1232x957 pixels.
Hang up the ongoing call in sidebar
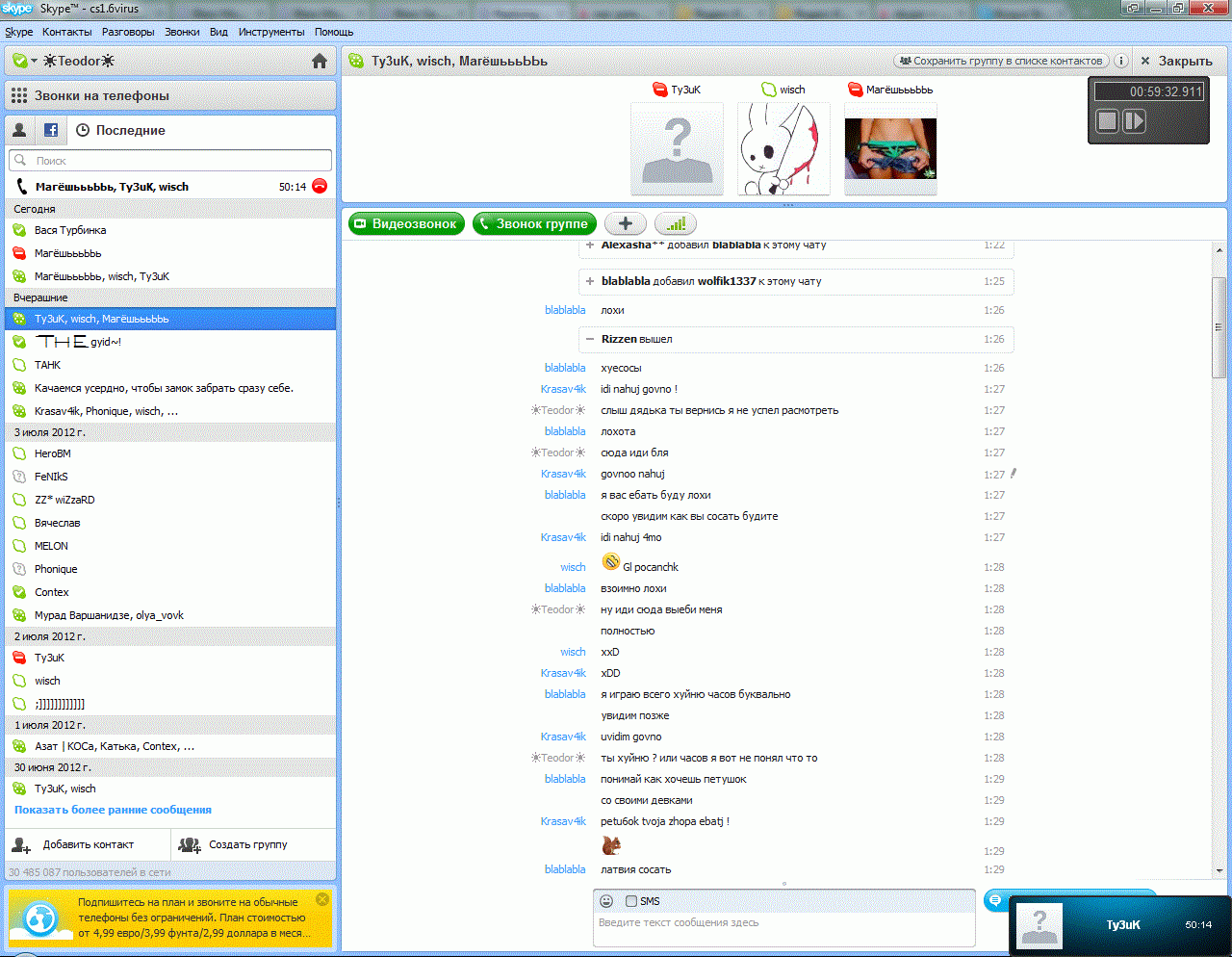(320, 187)
